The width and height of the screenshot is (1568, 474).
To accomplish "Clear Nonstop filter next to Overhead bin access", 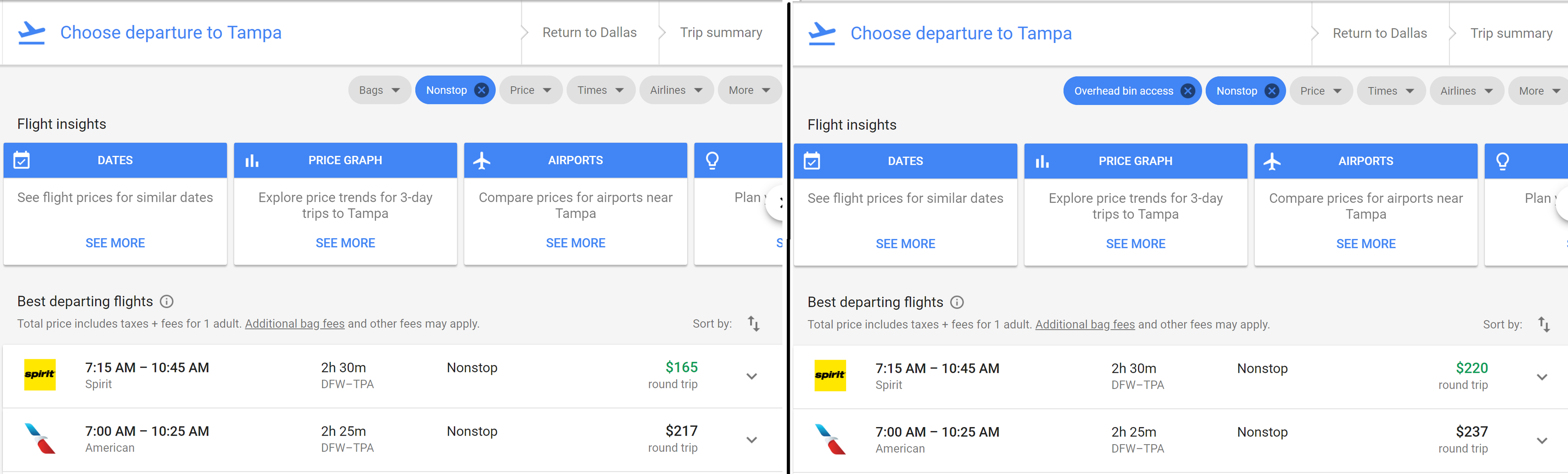I will (1272, 91).
